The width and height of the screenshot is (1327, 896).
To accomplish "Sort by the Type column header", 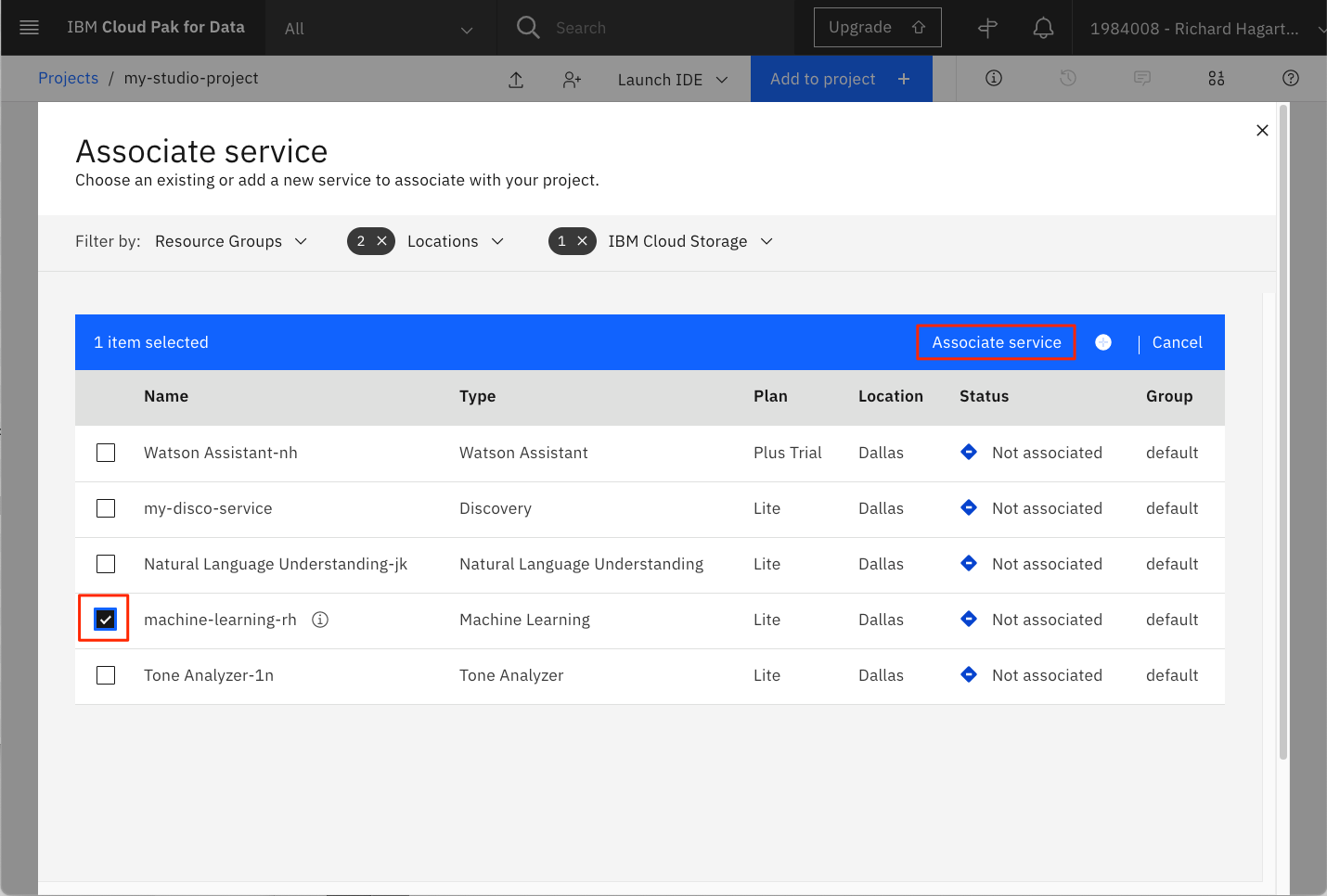I will [x=477, y=396].
